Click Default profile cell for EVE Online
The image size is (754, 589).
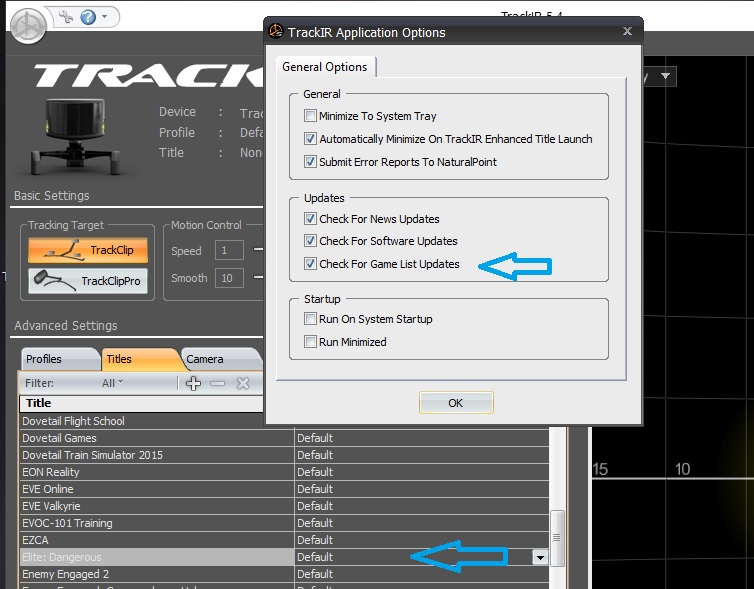click(422, 489)
